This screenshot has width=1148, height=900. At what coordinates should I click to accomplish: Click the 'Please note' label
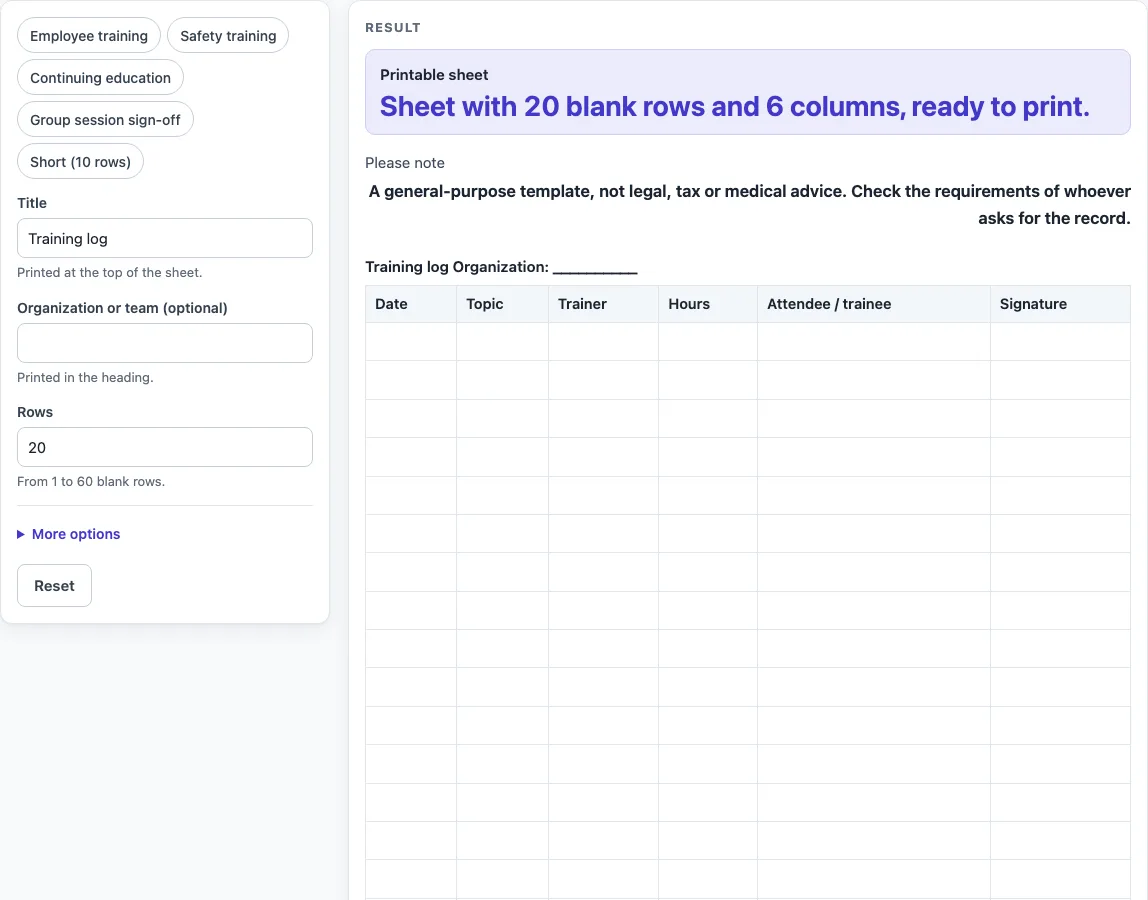(x=405, y=163)
